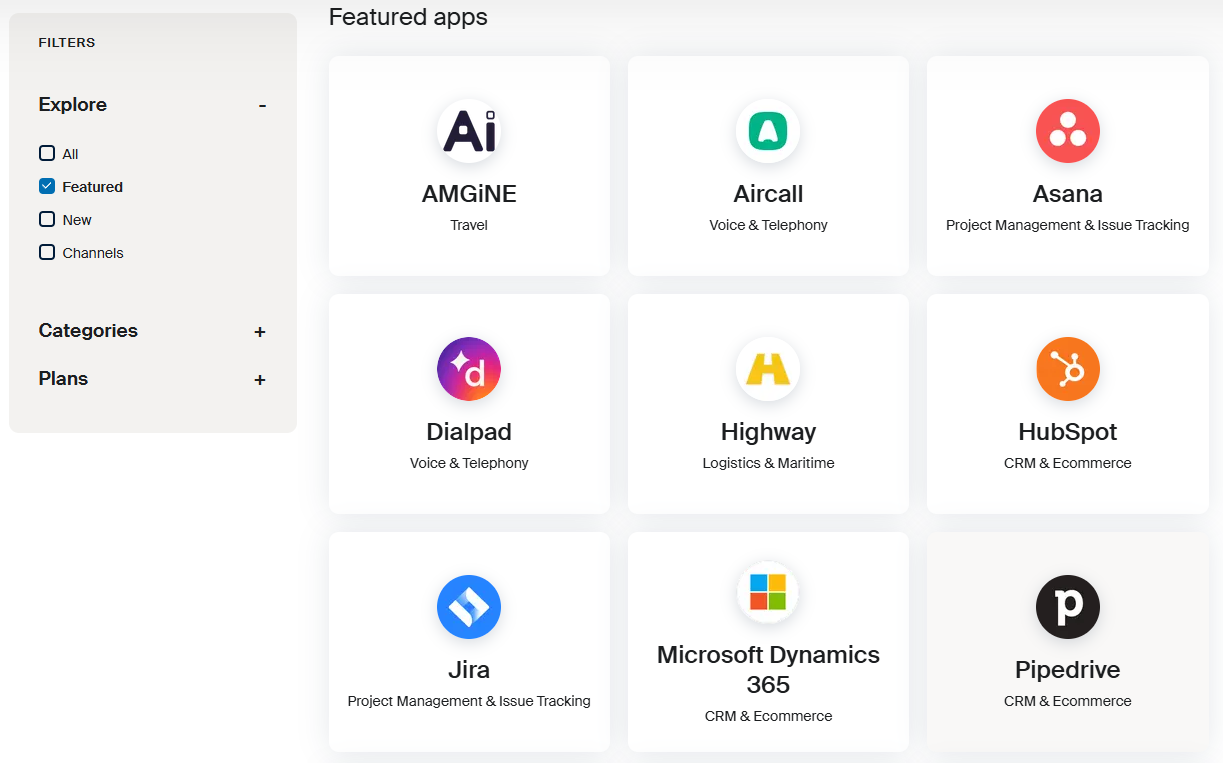
Task: Open the Dialpad app title link
Action: (x=469, y=432)
